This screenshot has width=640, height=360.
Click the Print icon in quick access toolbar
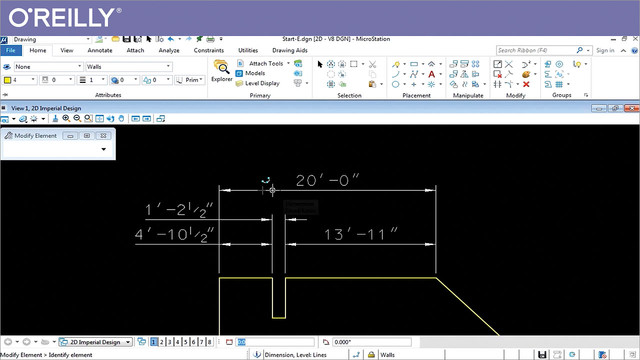[x=210, y=39]
